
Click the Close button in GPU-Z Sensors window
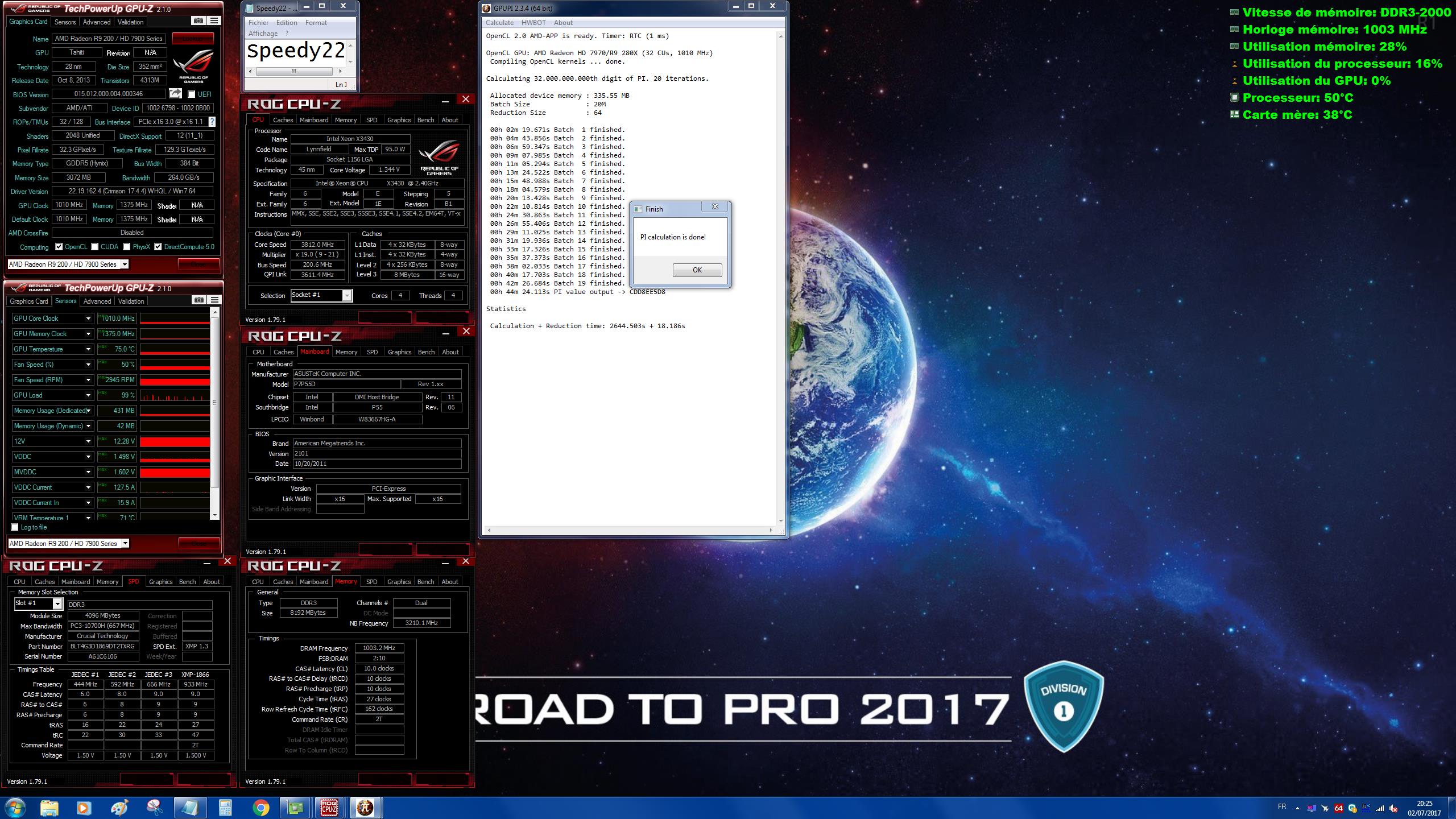(x=198, y=543)
